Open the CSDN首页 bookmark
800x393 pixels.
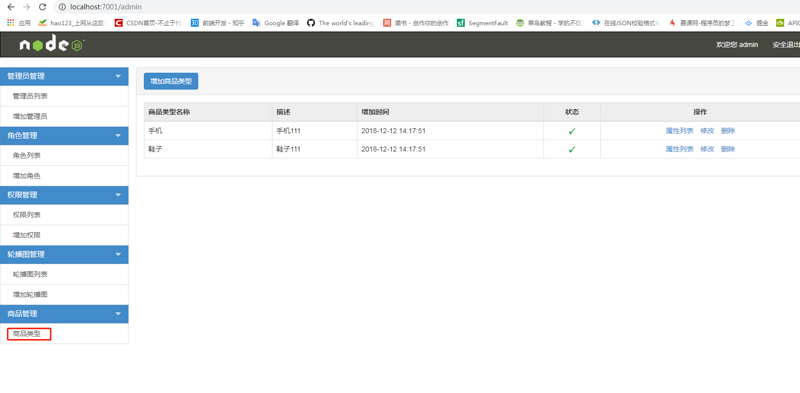148,23
